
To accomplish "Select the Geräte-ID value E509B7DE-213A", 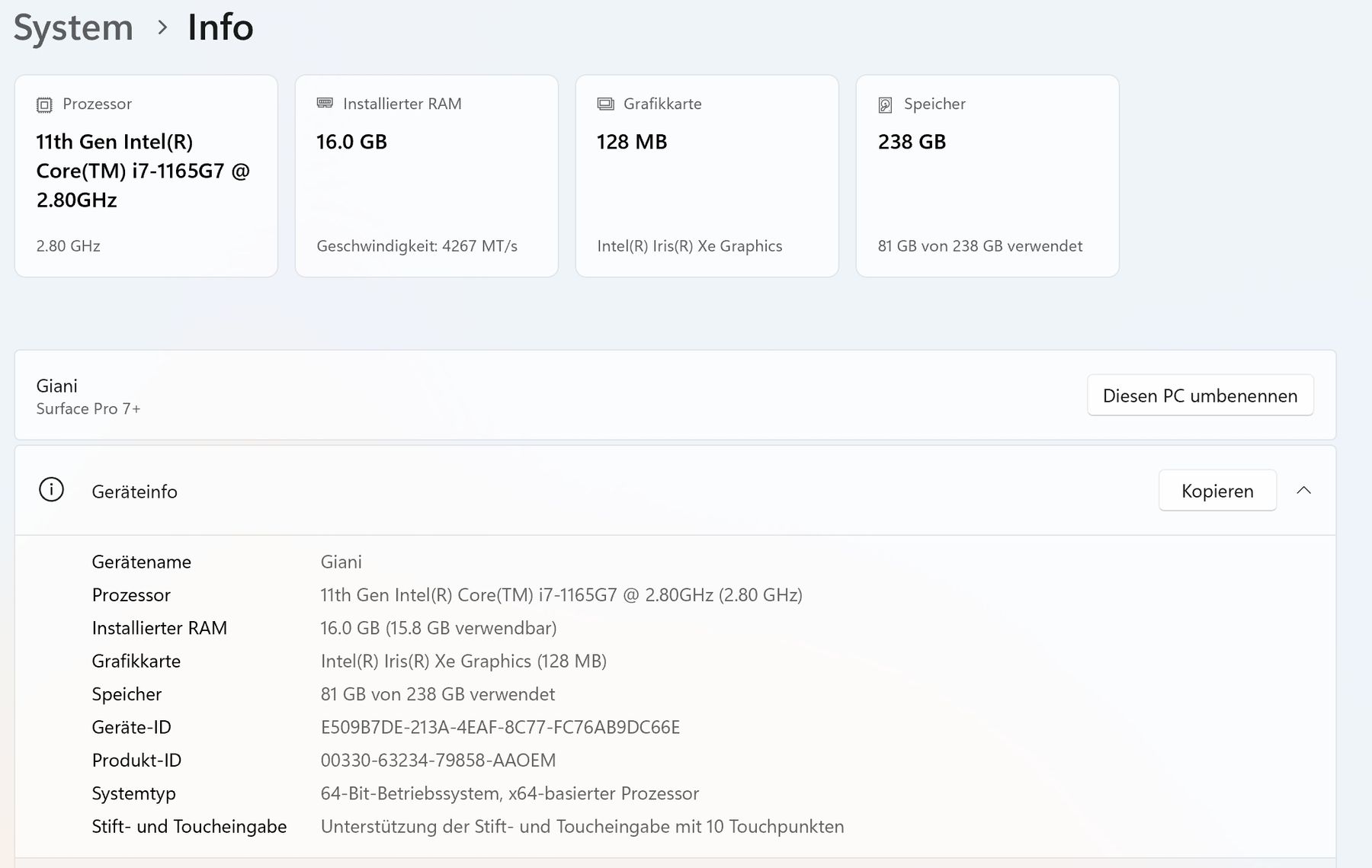I will tap(500, 727).
